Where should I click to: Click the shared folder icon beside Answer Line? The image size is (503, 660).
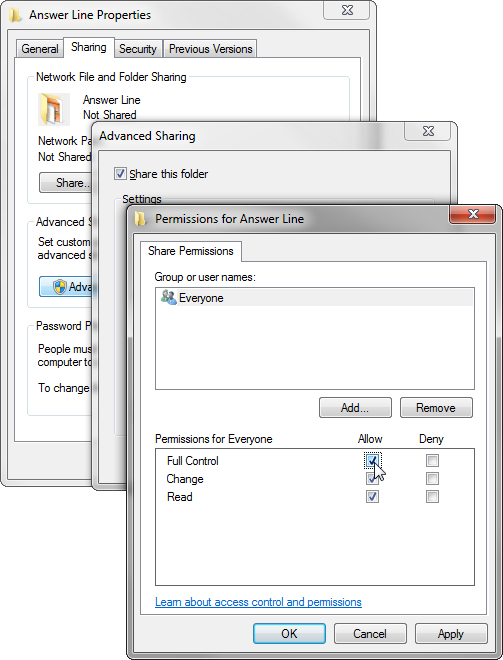[x=53, y=109]
